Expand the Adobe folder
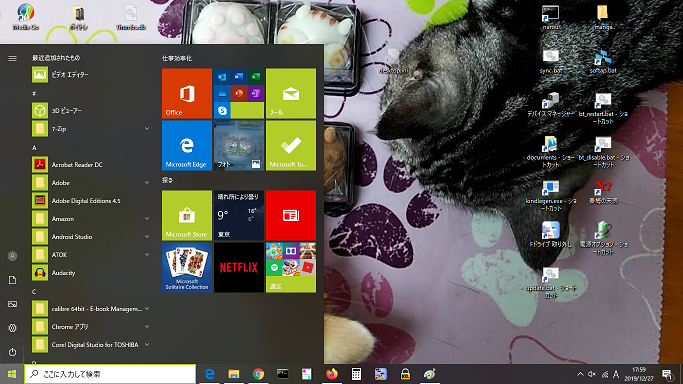683x384 pixels. (91, 183)
